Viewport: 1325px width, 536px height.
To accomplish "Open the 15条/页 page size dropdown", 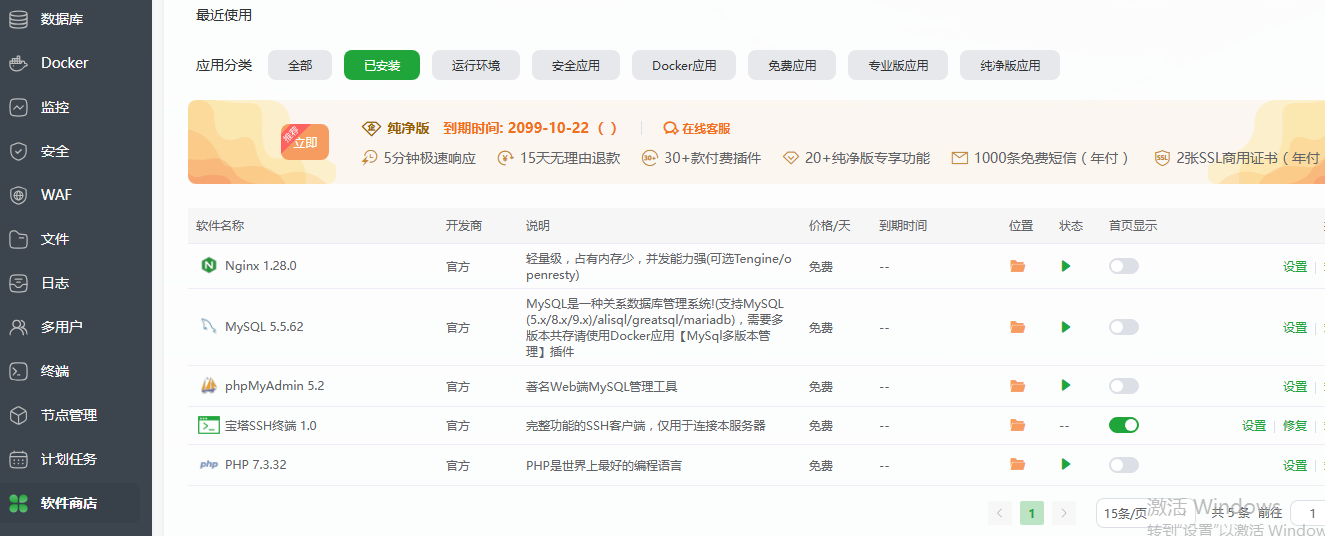I will pos(1124,513).
